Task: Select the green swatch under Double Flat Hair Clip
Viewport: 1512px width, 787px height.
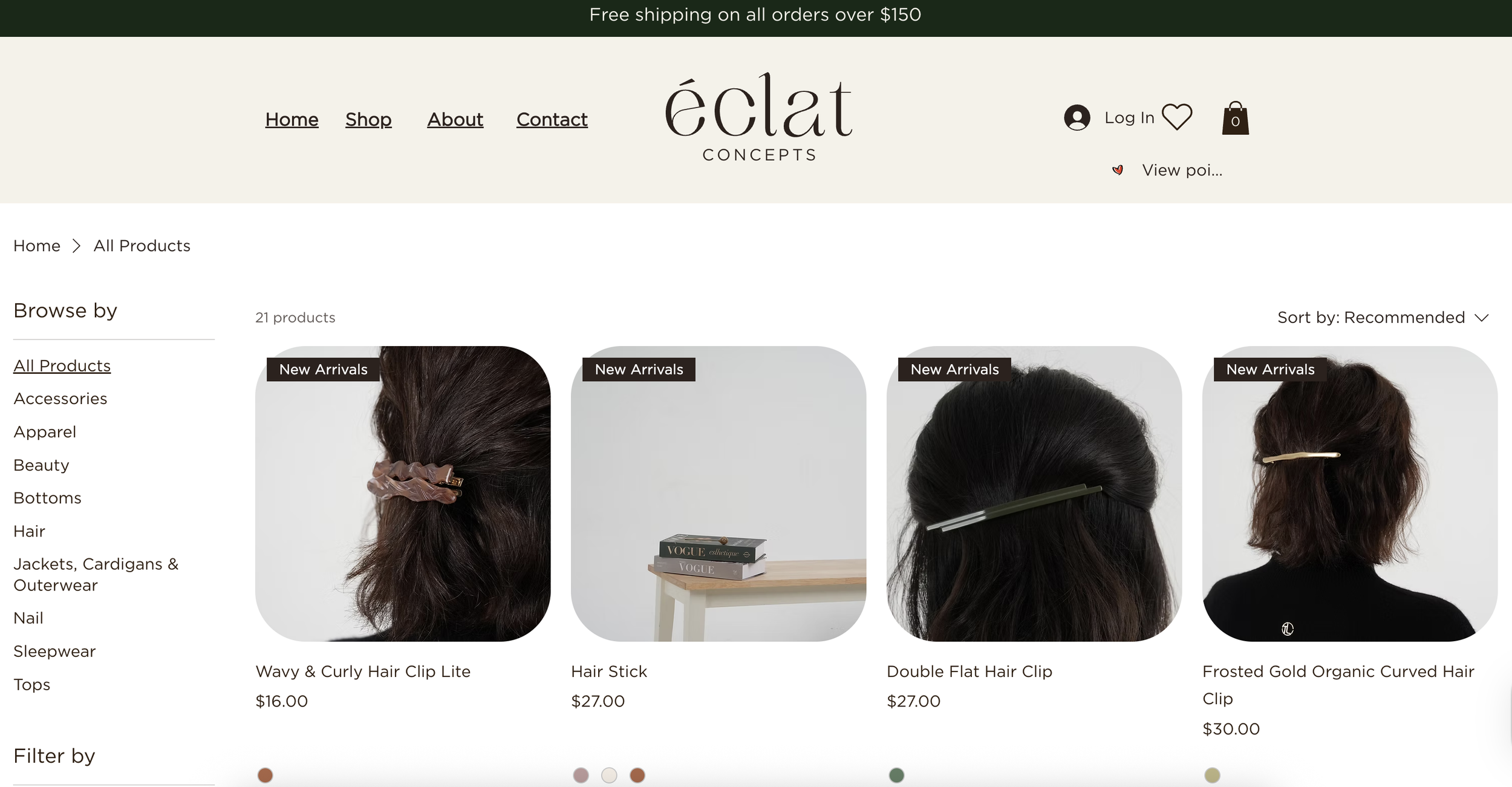Action: tap(896, 775)
